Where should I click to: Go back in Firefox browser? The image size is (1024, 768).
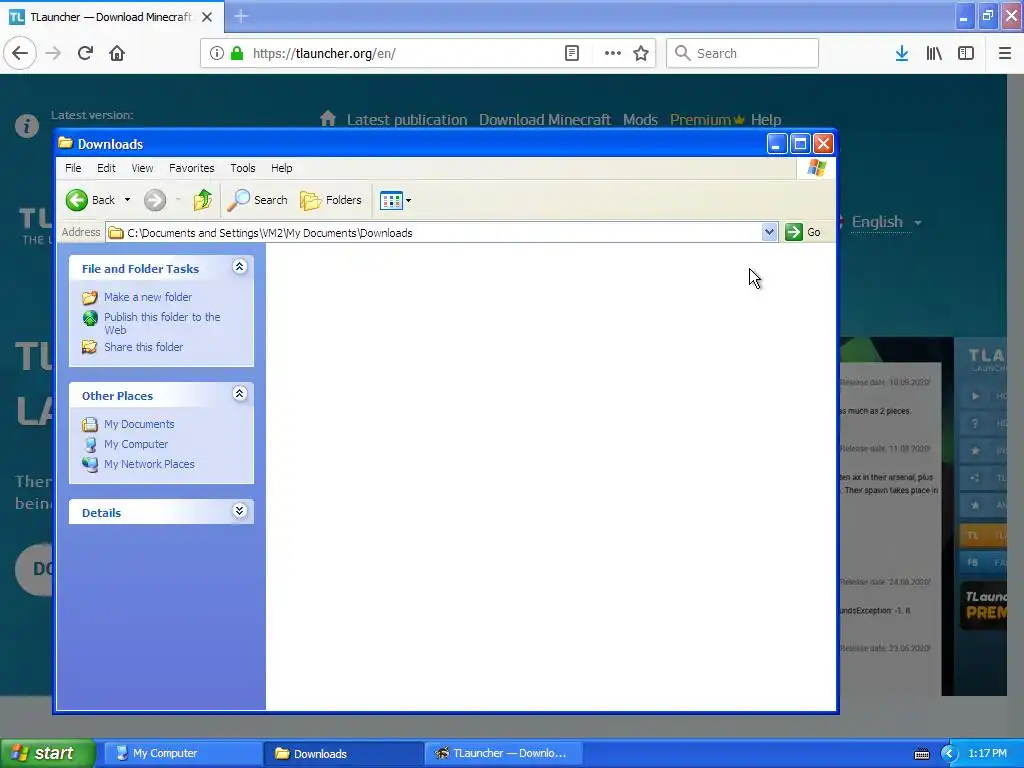(20, 53)
